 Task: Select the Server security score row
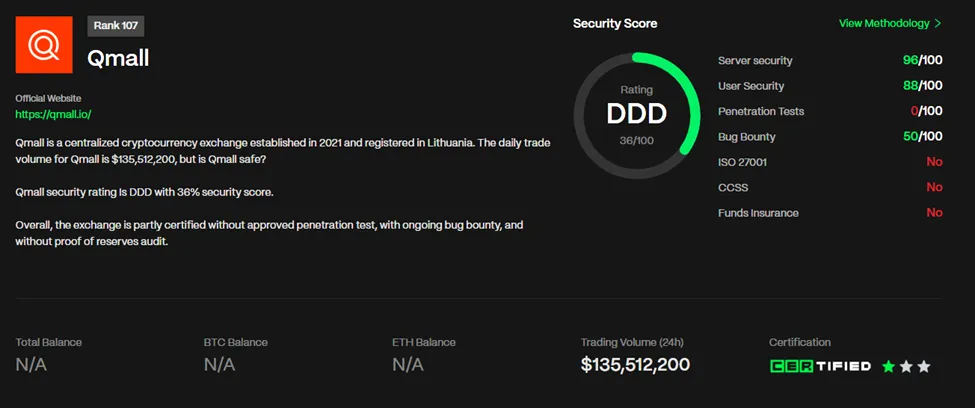(x=829, y=61)
